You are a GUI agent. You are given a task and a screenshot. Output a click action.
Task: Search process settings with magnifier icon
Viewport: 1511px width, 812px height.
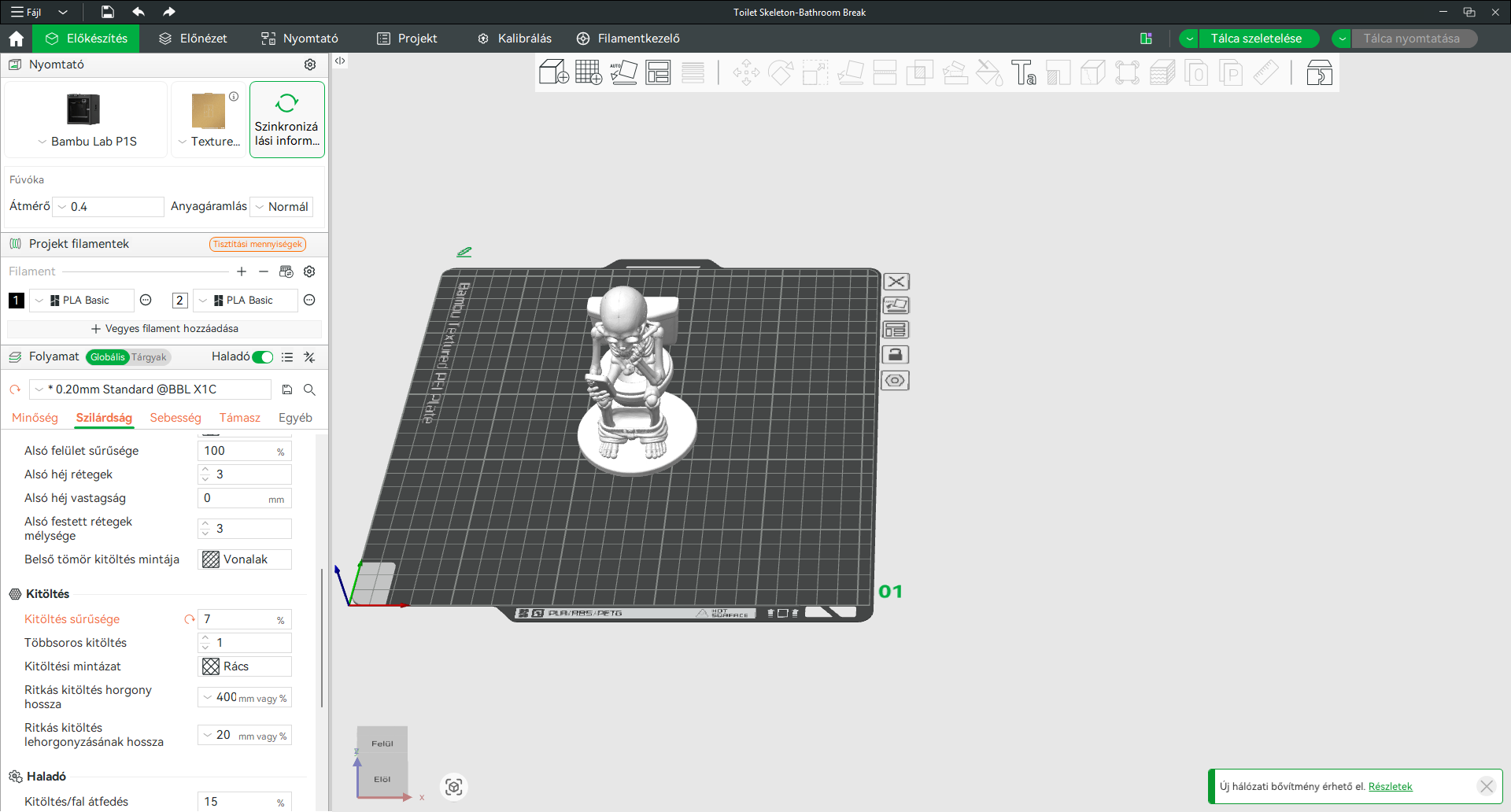point(309,389)
